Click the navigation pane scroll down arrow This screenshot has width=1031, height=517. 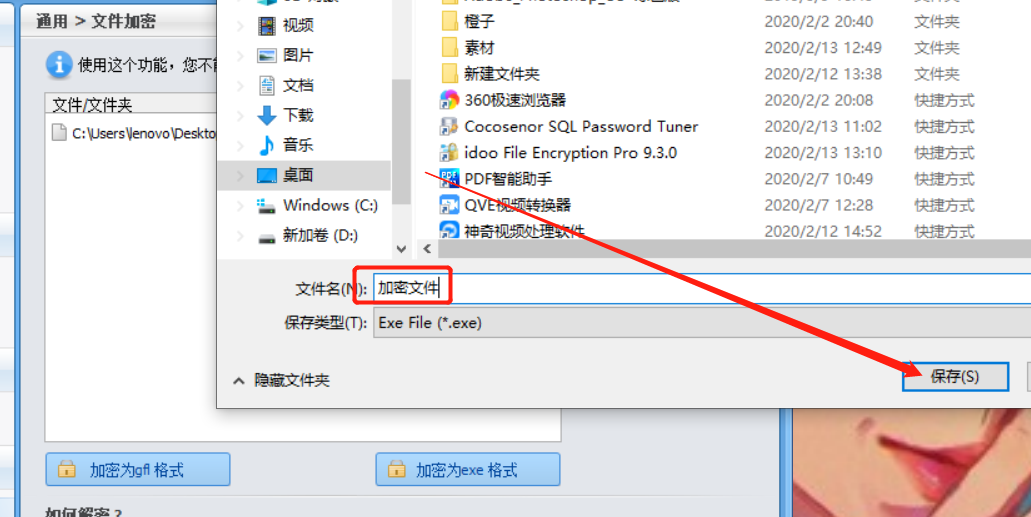pyautogui.click(x=401, y=249)
